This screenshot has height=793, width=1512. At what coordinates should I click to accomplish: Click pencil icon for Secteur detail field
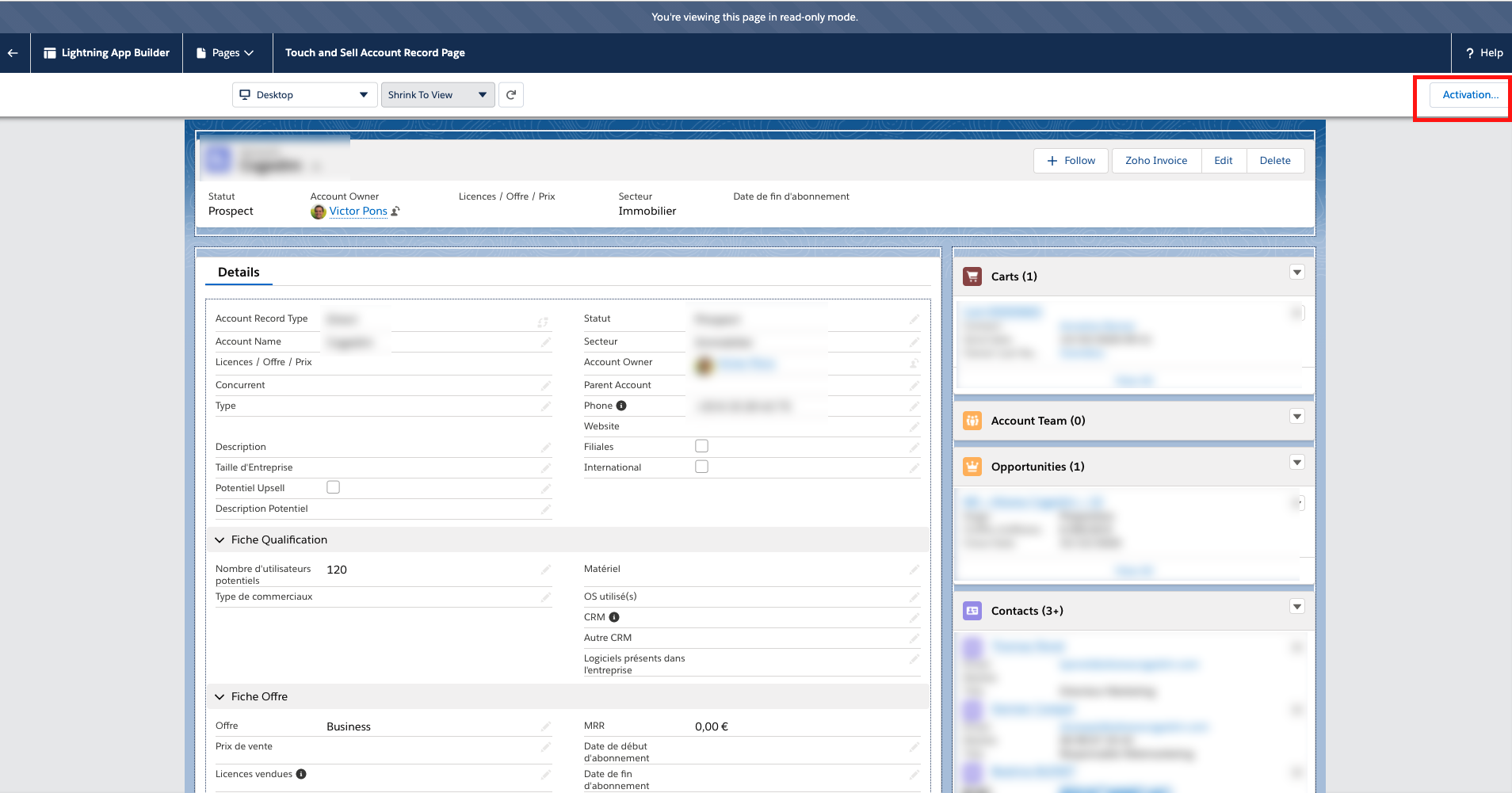click(914, 342)
